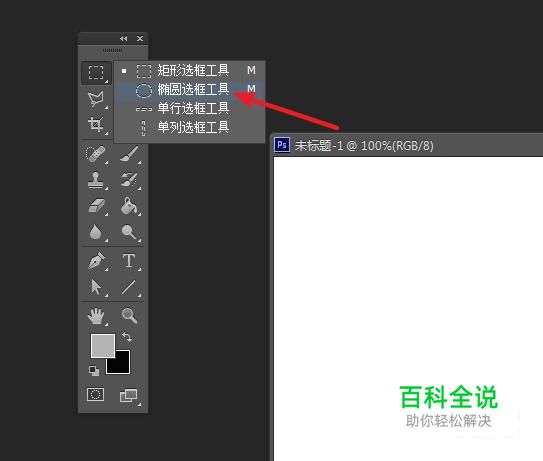Reset to default foreground and background colors
This screenshot has height=461, width=543.
pyautogui.click(x=94, y=371)
